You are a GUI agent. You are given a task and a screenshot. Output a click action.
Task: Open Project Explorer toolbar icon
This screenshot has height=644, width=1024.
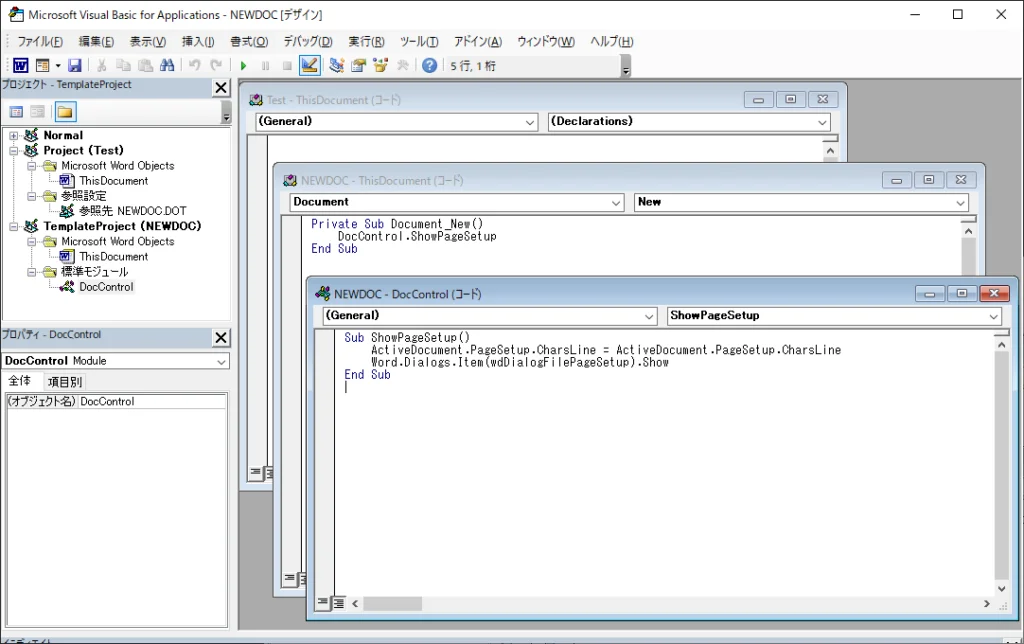336,65
